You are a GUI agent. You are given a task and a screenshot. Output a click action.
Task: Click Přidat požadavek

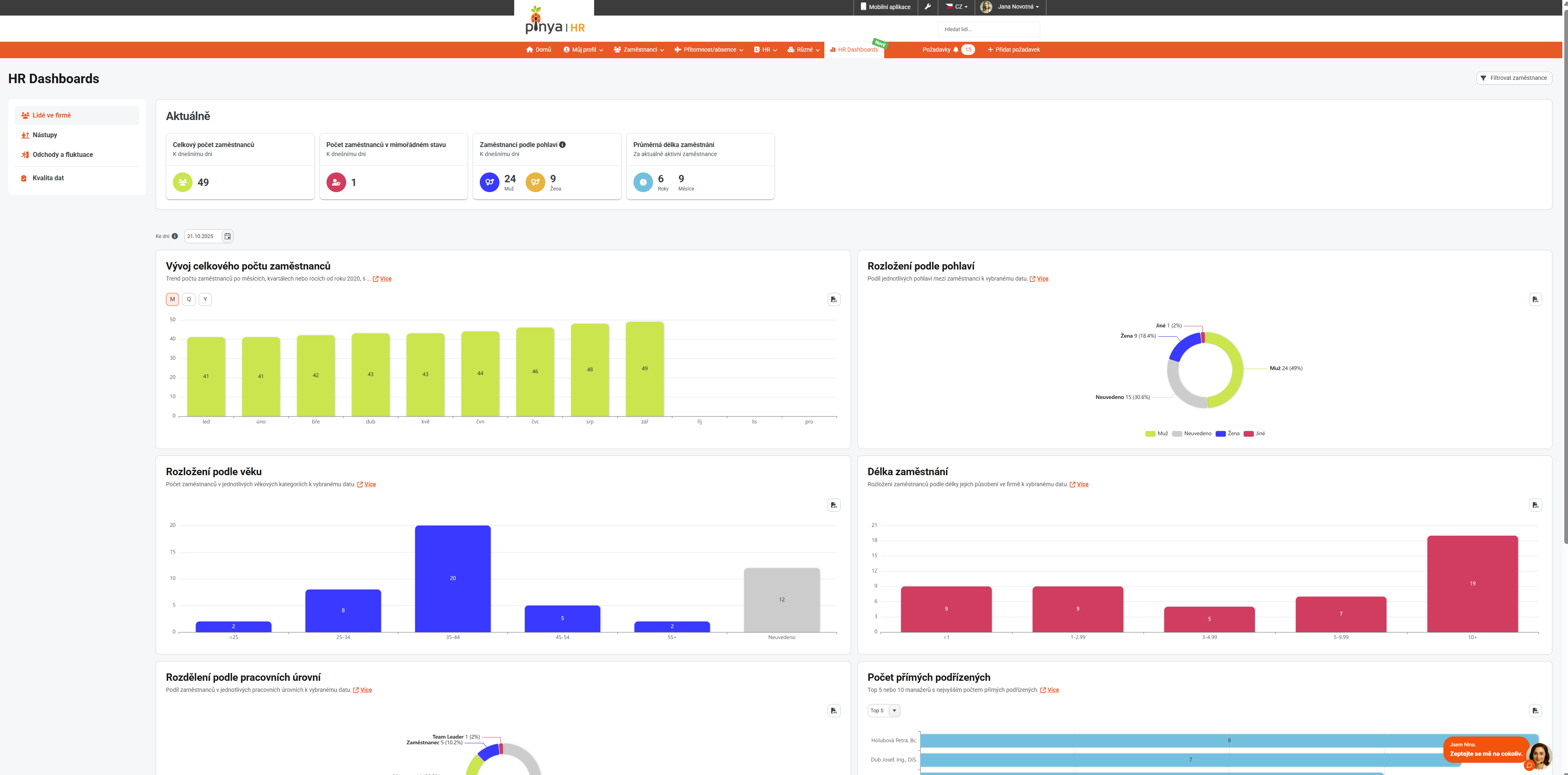pos(1014,50)
